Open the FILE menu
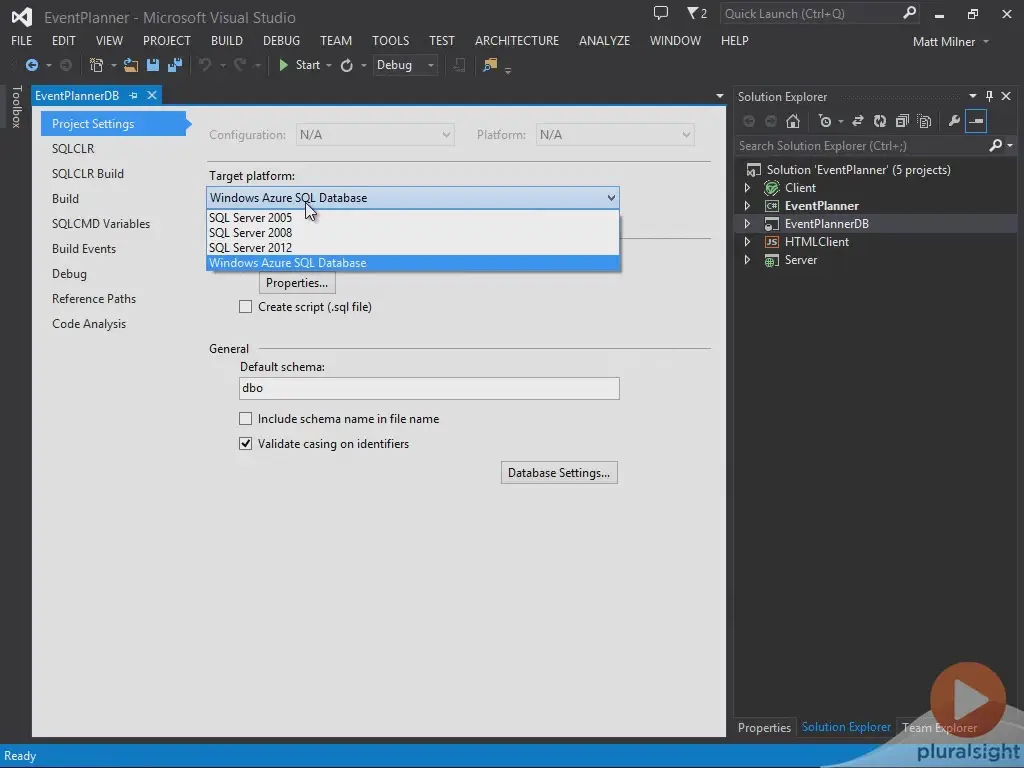 click(22, 40)
